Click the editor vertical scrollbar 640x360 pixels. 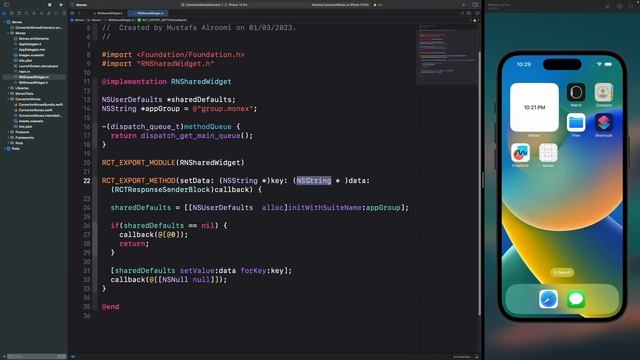479,184
